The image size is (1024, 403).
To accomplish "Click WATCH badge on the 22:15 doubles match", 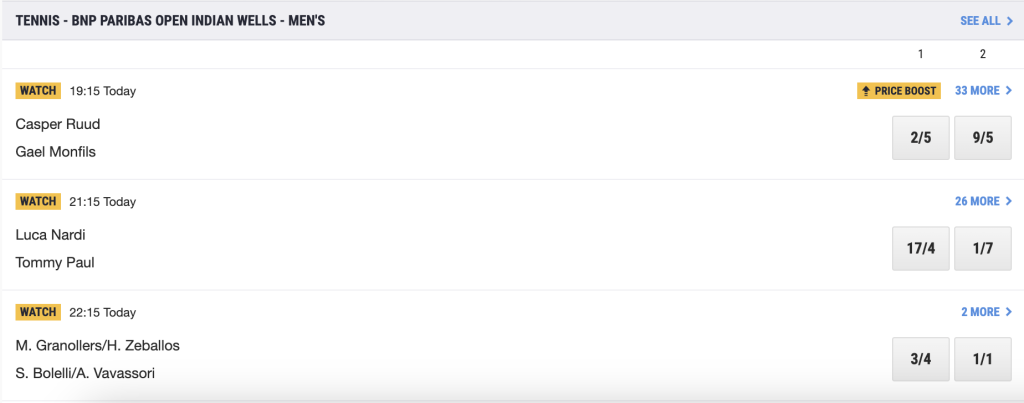I will (38, 312).
